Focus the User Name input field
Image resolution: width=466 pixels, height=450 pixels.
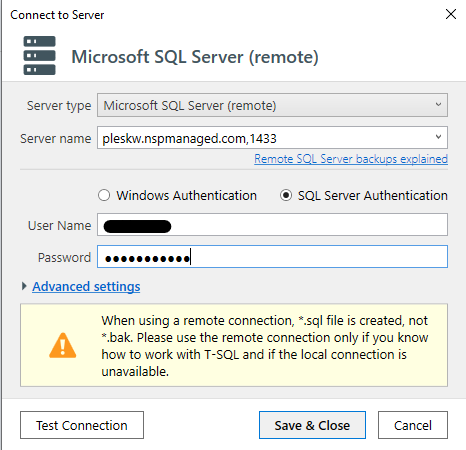pos(272,225)
